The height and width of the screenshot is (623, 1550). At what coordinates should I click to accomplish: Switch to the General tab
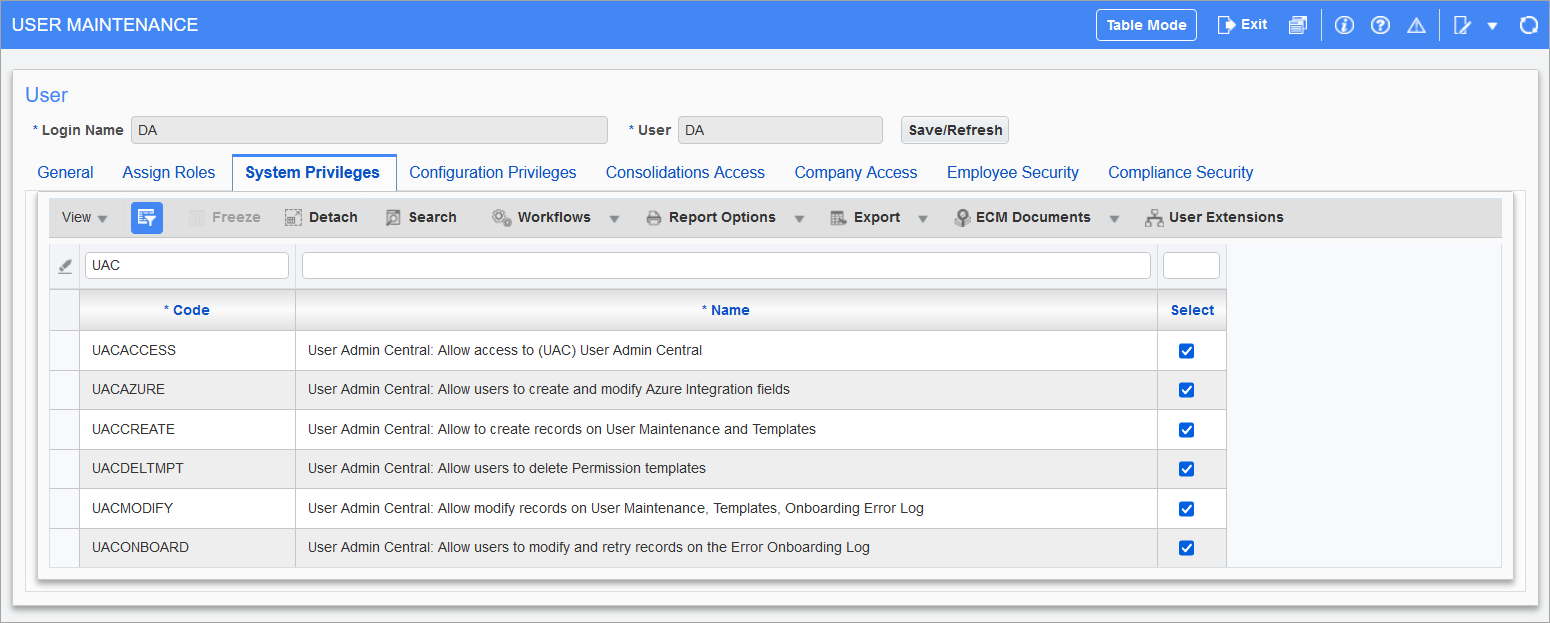click(66, 172)
